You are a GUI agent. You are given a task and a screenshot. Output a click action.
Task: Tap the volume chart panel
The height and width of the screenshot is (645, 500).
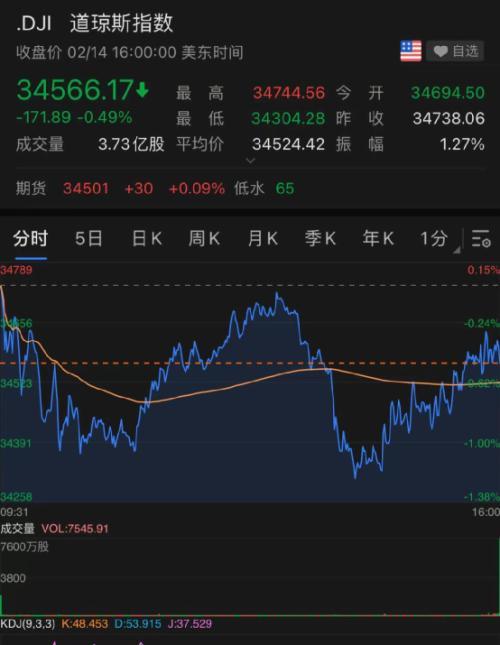[x=250, y=578]
